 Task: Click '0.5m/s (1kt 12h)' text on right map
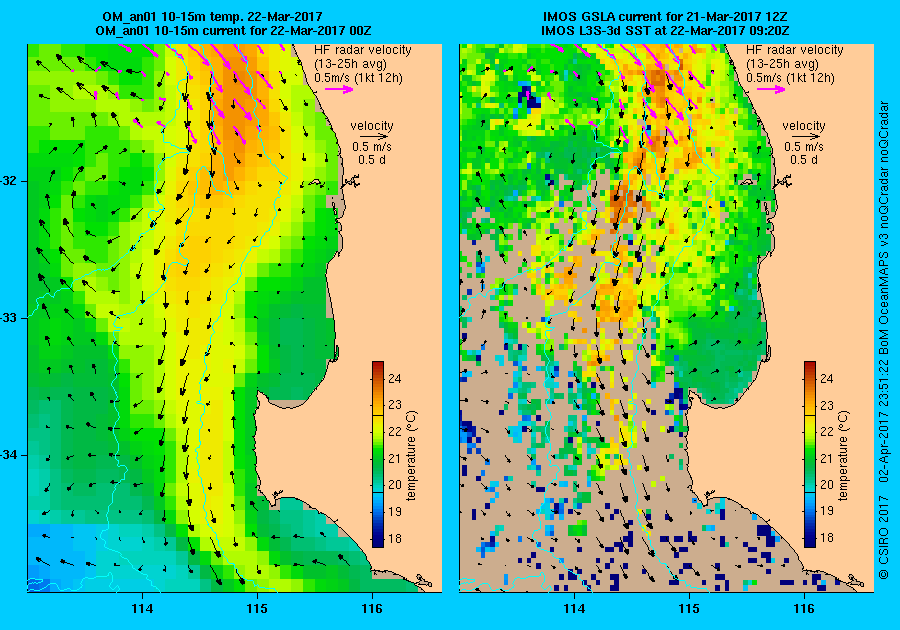pos(790,77)
